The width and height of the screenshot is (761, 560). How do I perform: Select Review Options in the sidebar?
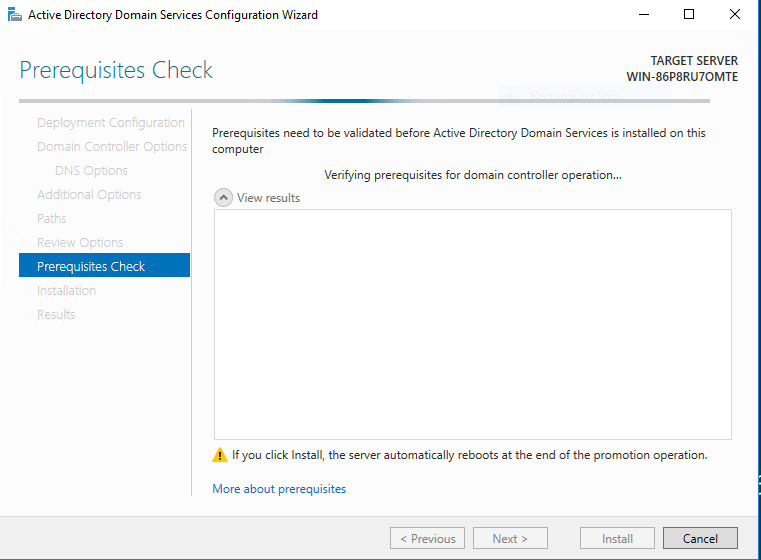pyautogui.click(x=80, y=243)
